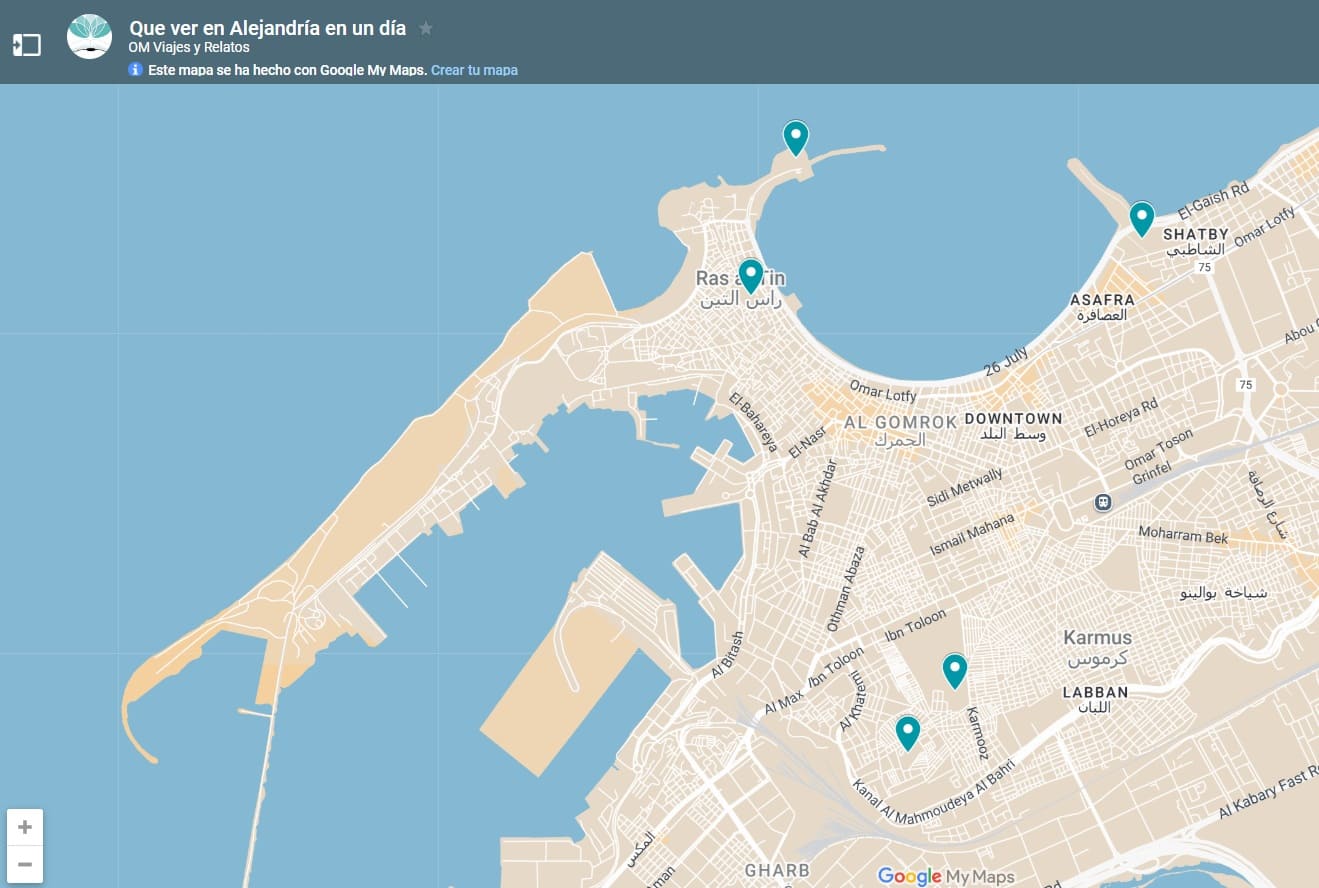Select the map pin above Kanal Al Mahmoudeya
The width and height of the screenshot is (1319, 888).
(908, 733)
